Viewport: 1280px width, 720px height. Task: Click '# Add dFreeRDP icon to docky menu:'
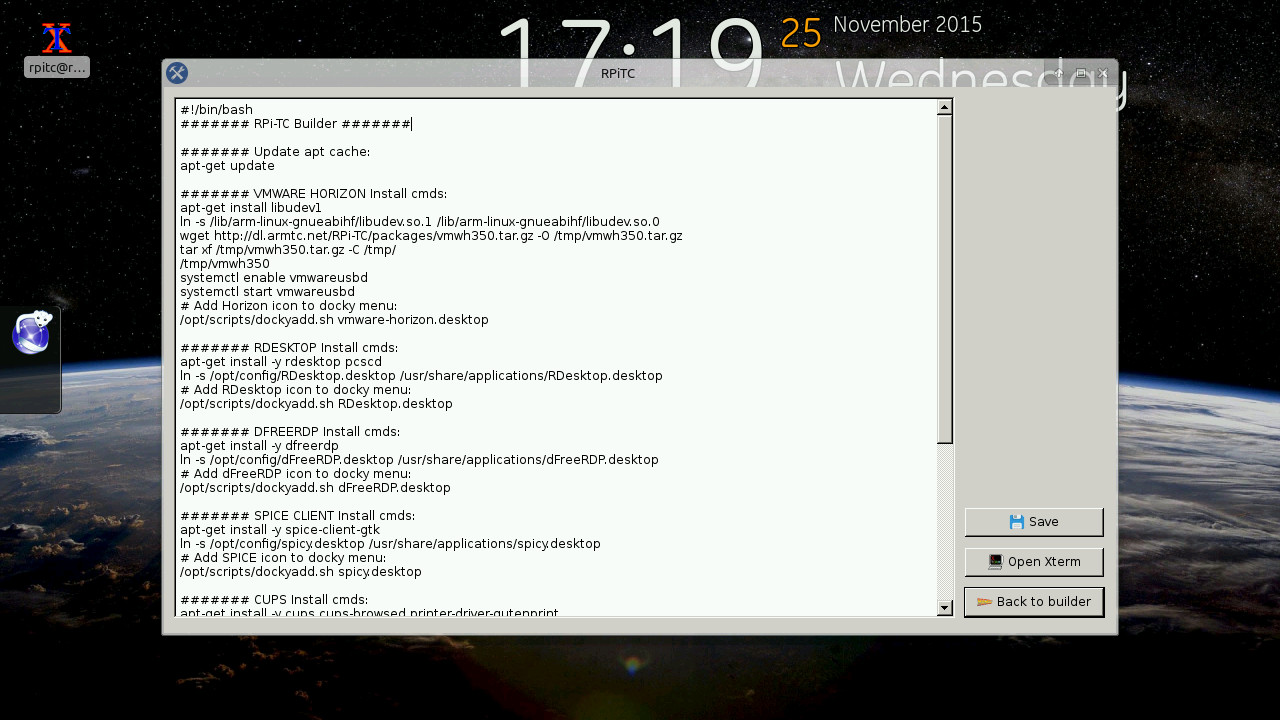pos(295,474)
